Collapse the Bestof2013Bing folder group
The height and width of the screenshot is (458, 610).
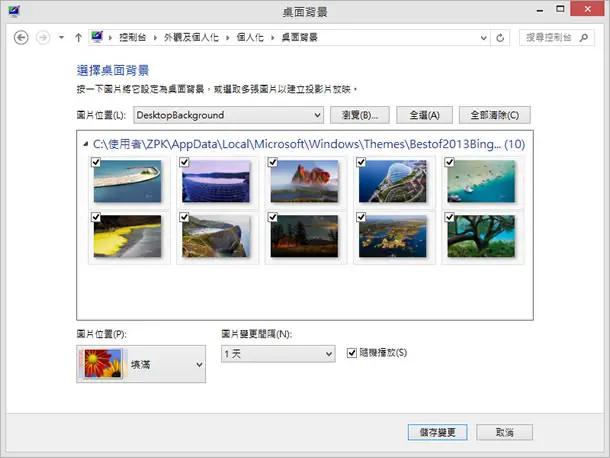[x=86, y=144]
